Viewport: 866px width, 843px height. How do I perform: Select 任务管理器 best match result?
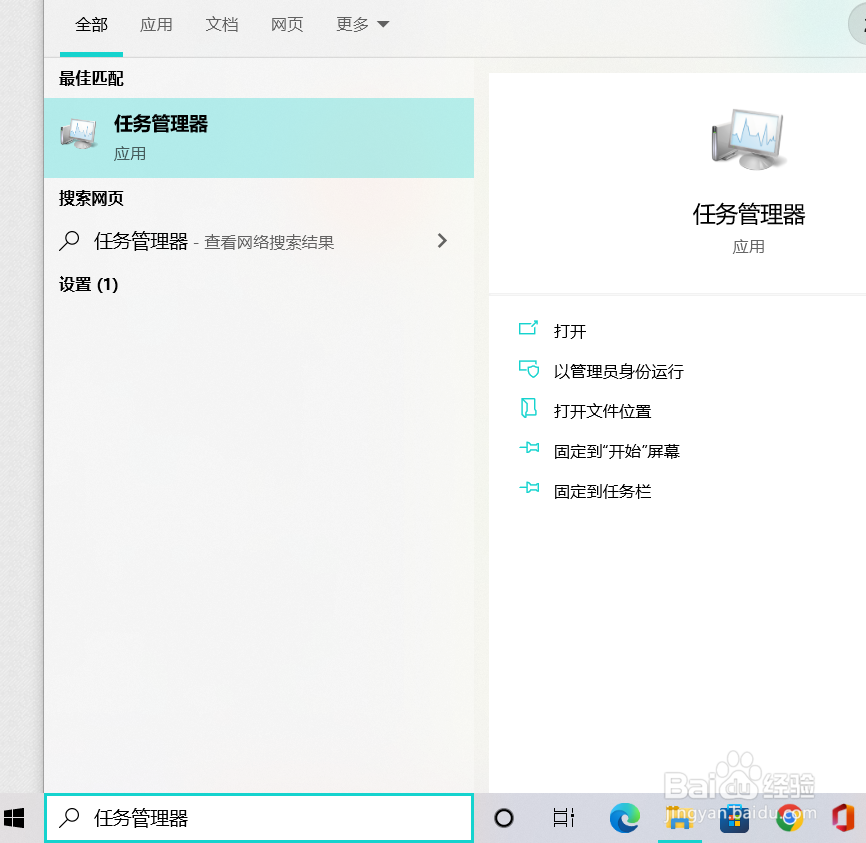[x=258, y=138]
